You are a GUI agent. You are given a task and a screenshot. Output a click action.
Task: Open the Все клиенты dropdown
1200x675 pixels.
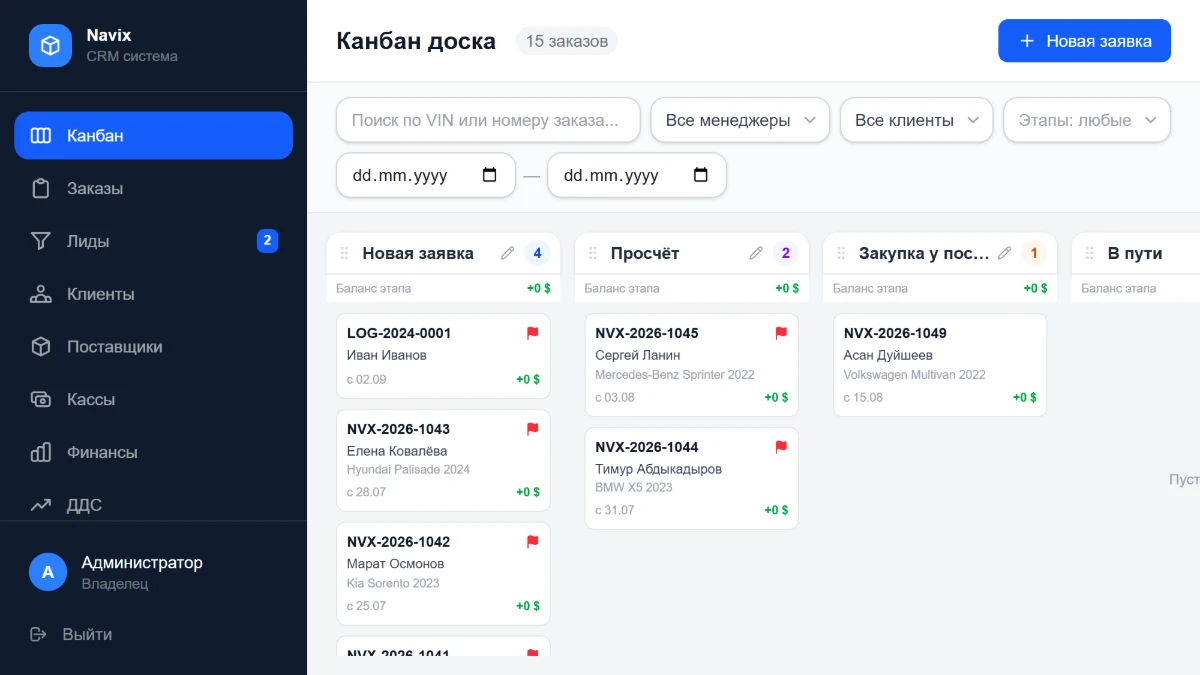click(x=916, y=120)
